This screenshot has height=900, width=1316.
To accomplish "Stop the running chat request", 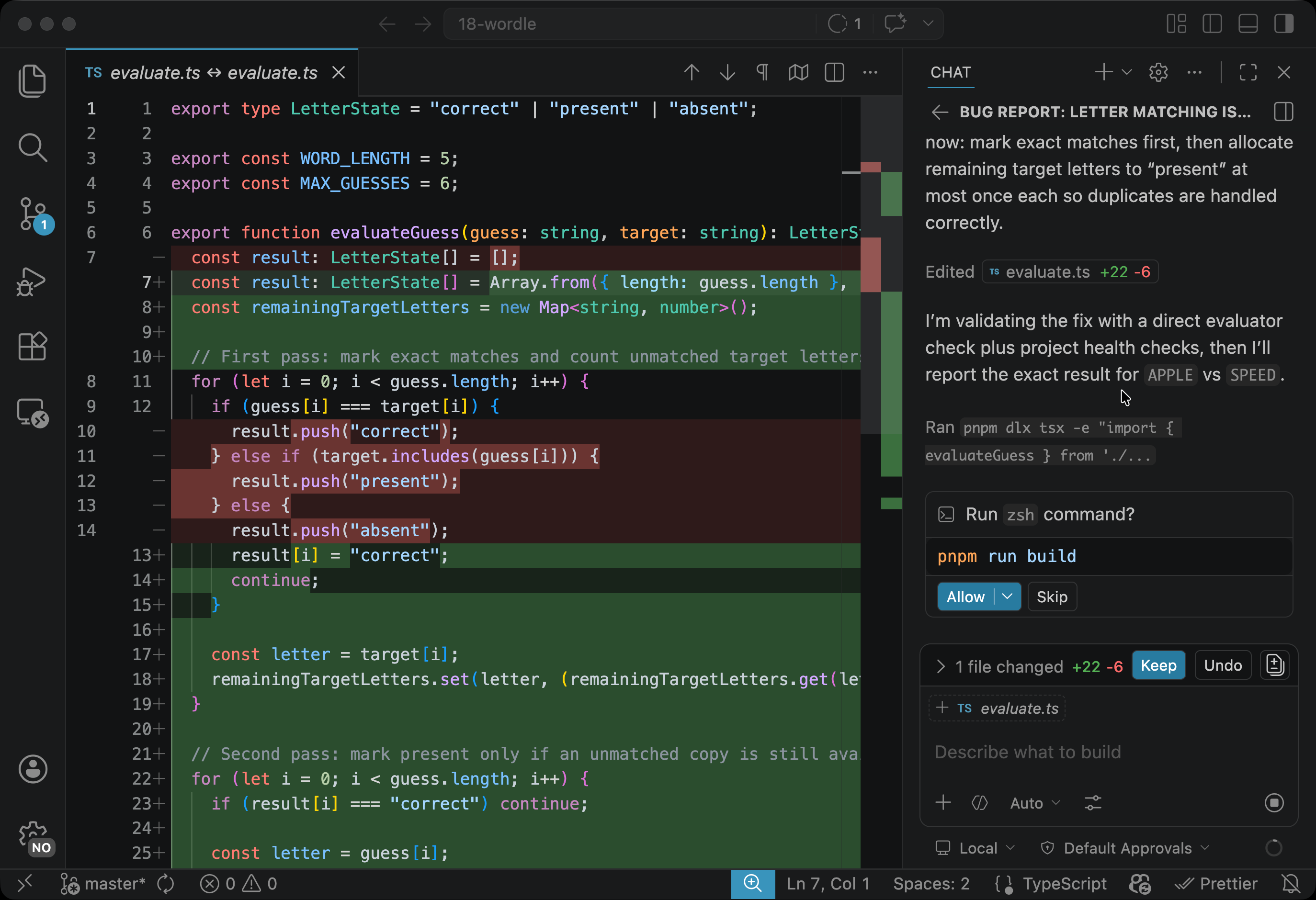I will coord(1274,803).
